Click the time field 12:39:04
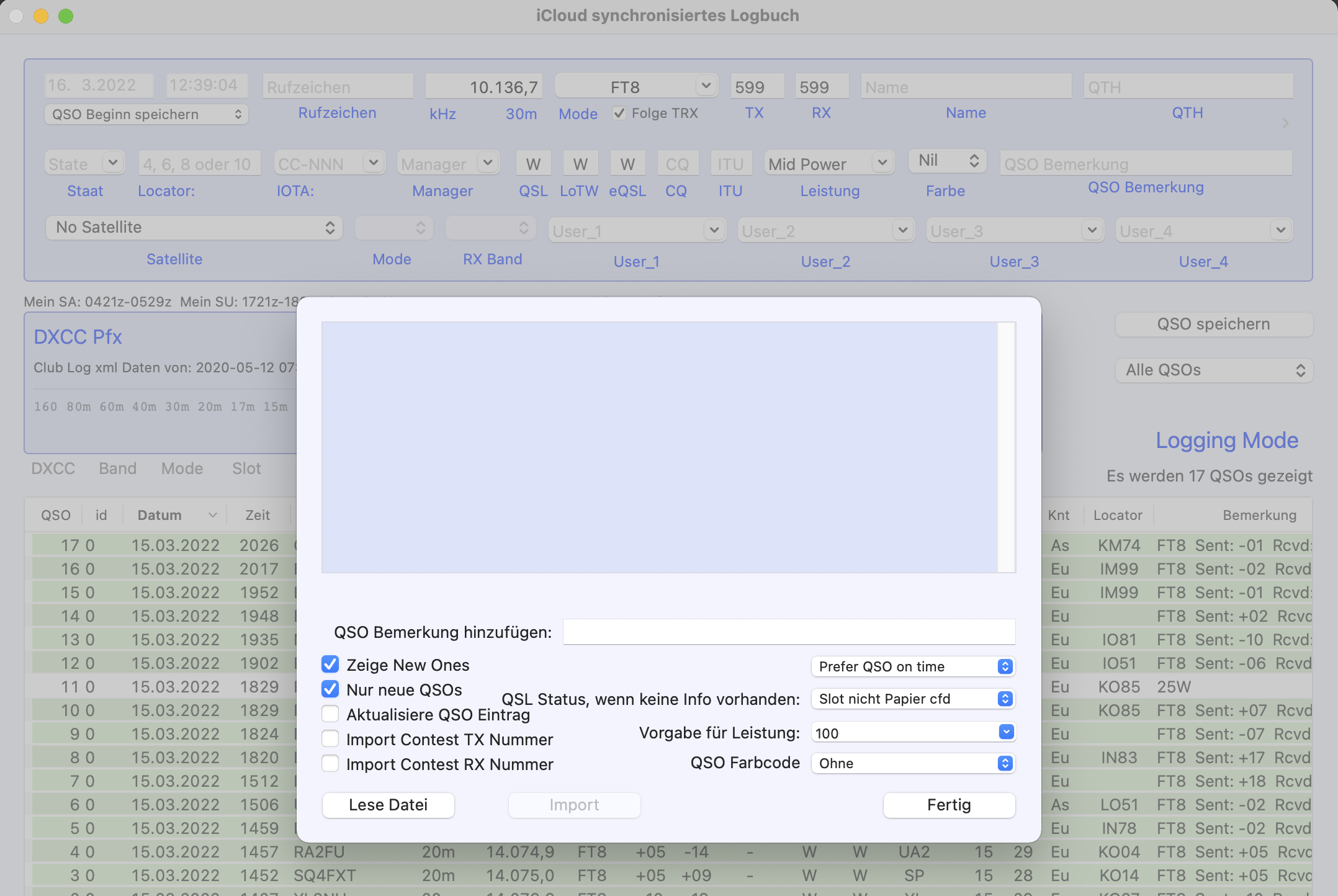The width and height of the screenshot is (1338, 896). 207,85
